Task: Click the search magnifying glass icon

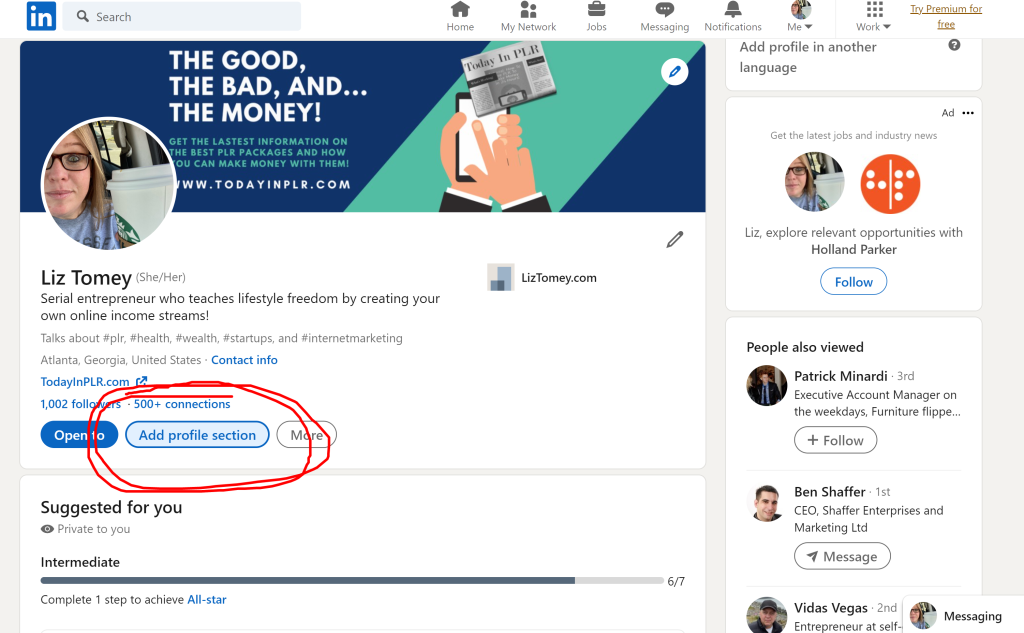Action: 82,16
